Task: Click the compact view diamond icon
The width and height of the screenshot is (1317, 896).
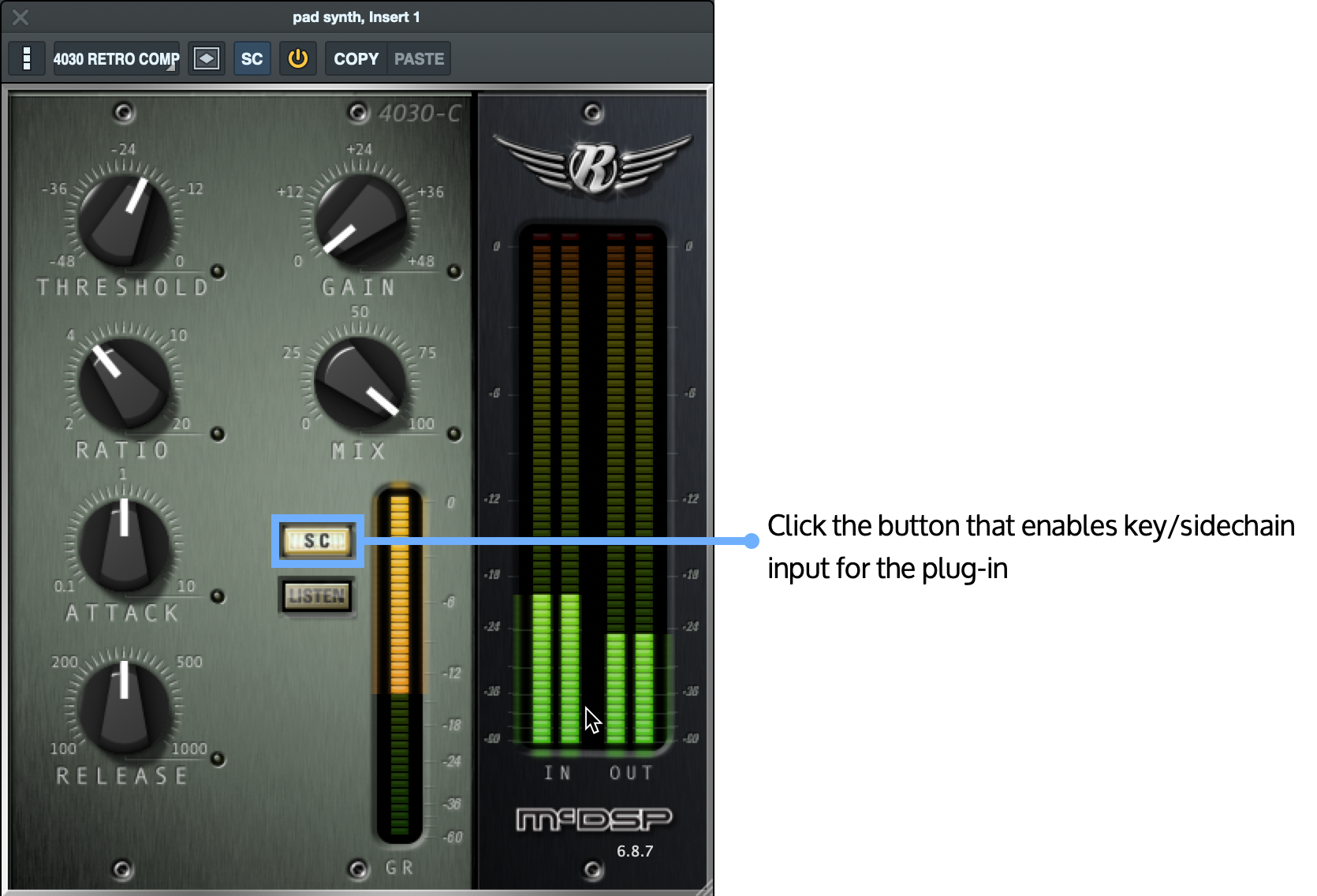Action: (207, 58)
